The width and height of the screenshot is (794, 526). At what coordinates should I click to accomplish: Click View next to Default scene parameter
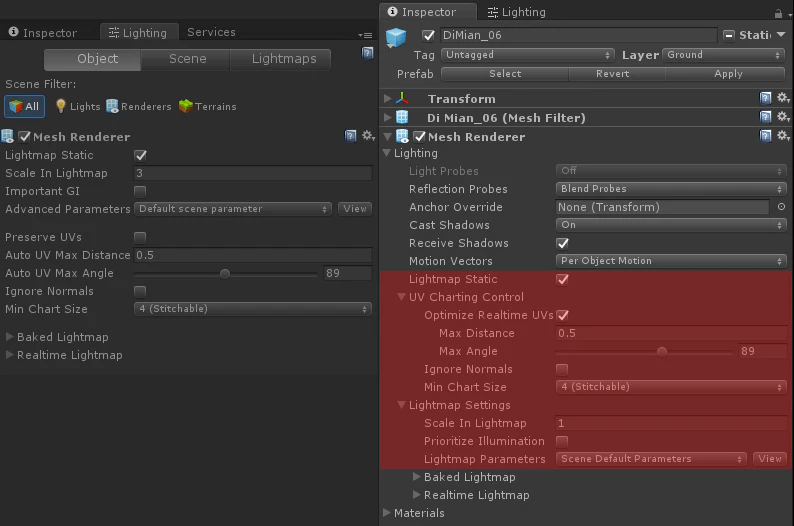click(355, 209)
